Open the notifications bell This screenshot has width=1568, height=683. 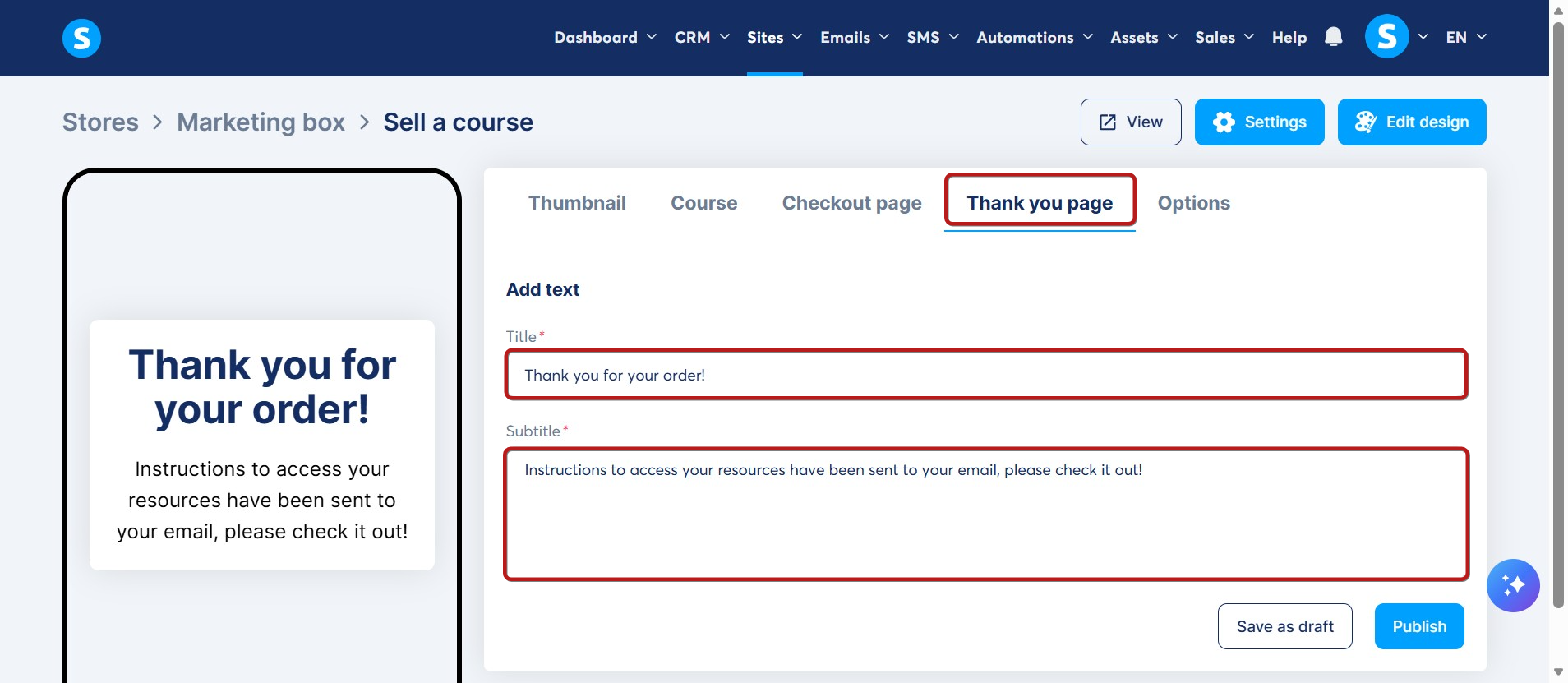click(x=1333, y=37)
